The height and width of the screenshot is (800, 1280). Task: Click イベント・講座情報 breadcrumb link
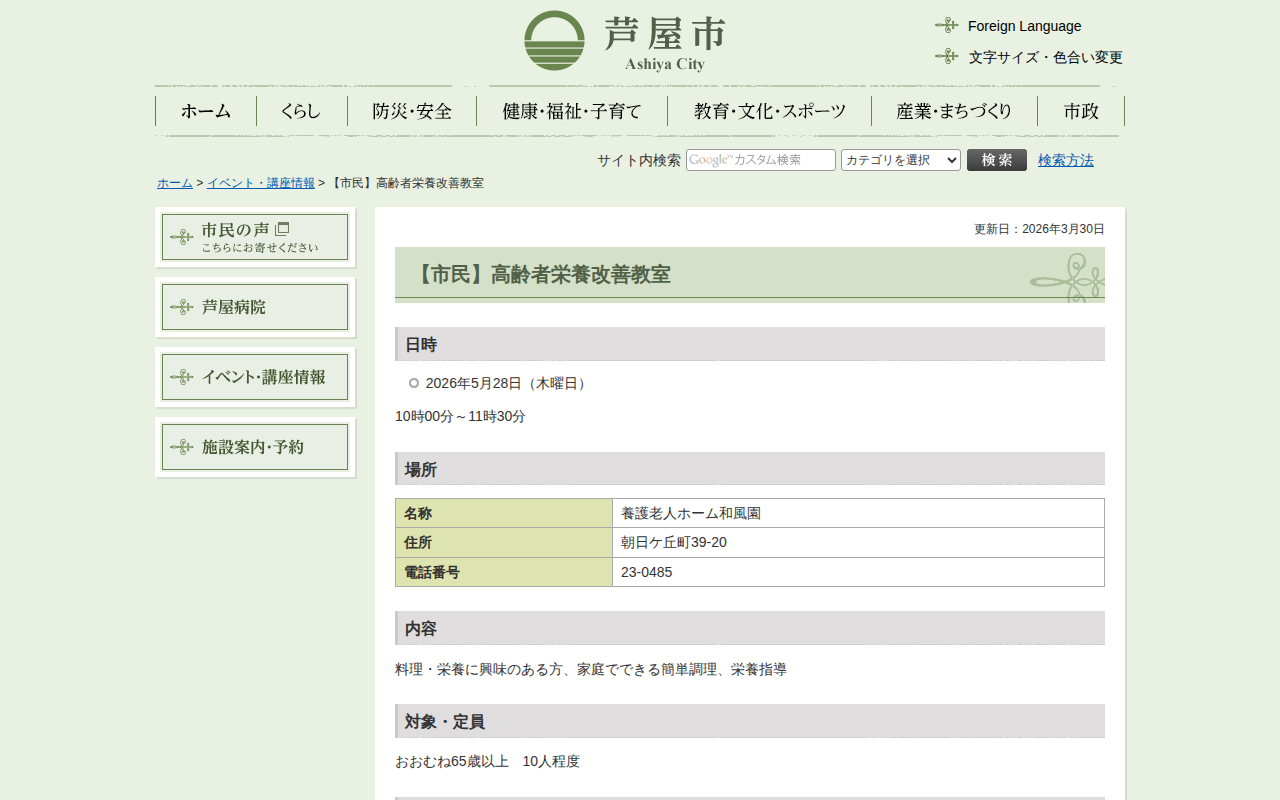click(x=260, y=183)
